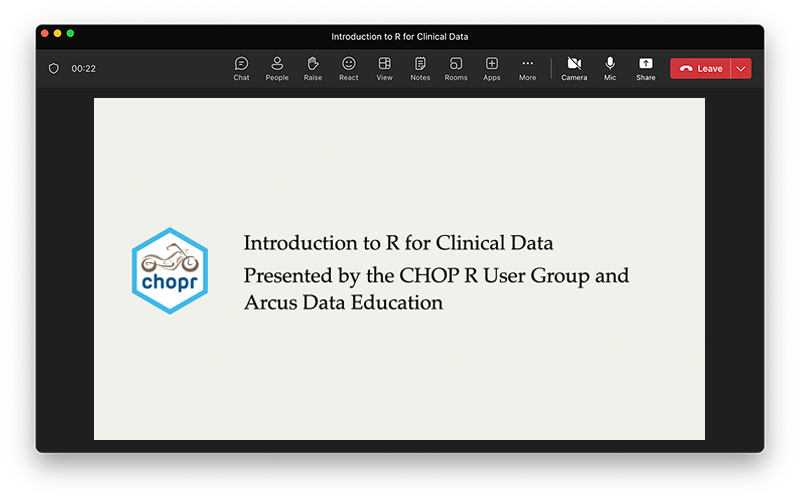The width and height of the screenshot is (800, 500).
Task: Click the chopr logo on slide
Action: point(170,271)
